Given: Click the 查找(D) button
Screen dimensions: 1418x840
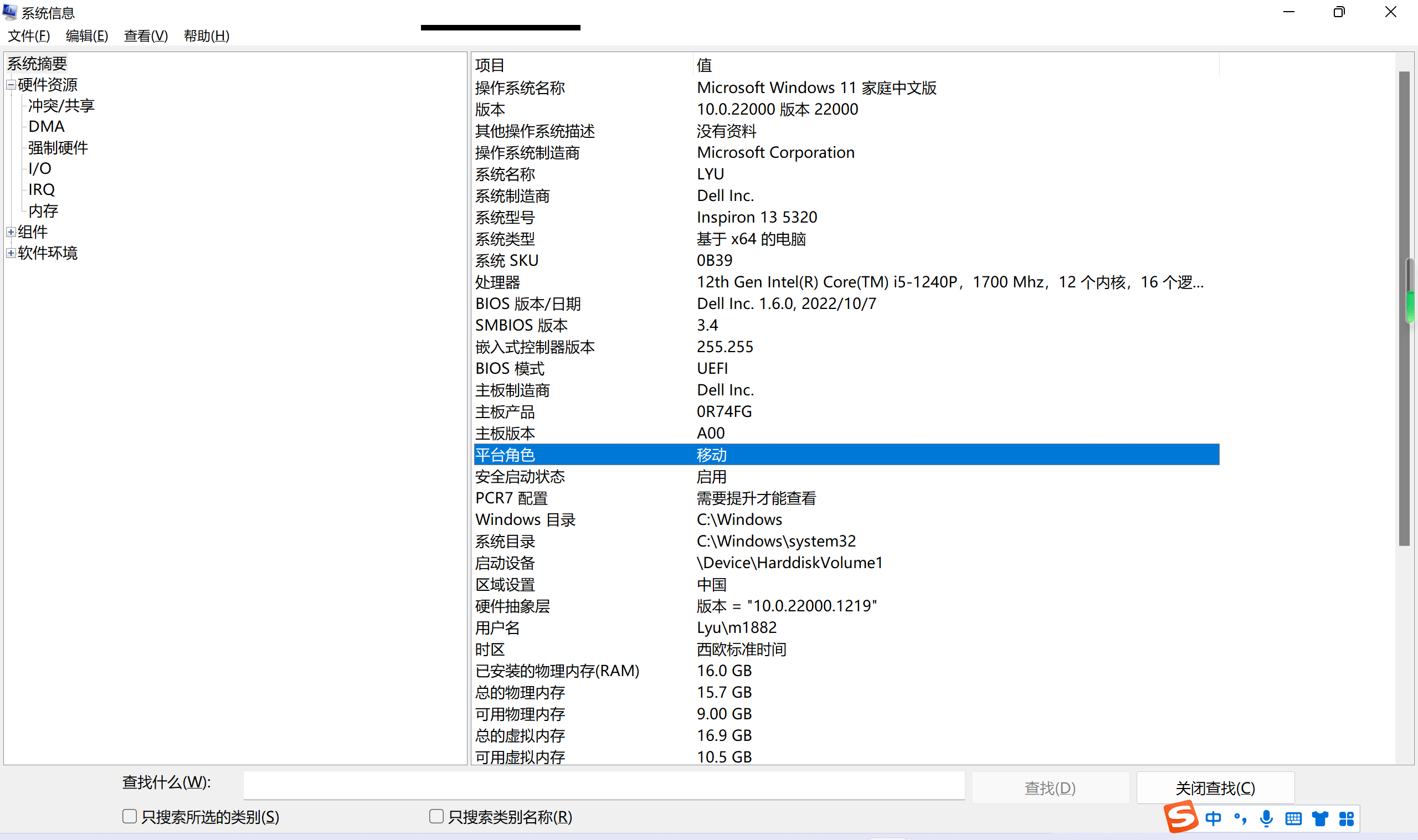Looking at the screenshot, I should pos(1051,788).
